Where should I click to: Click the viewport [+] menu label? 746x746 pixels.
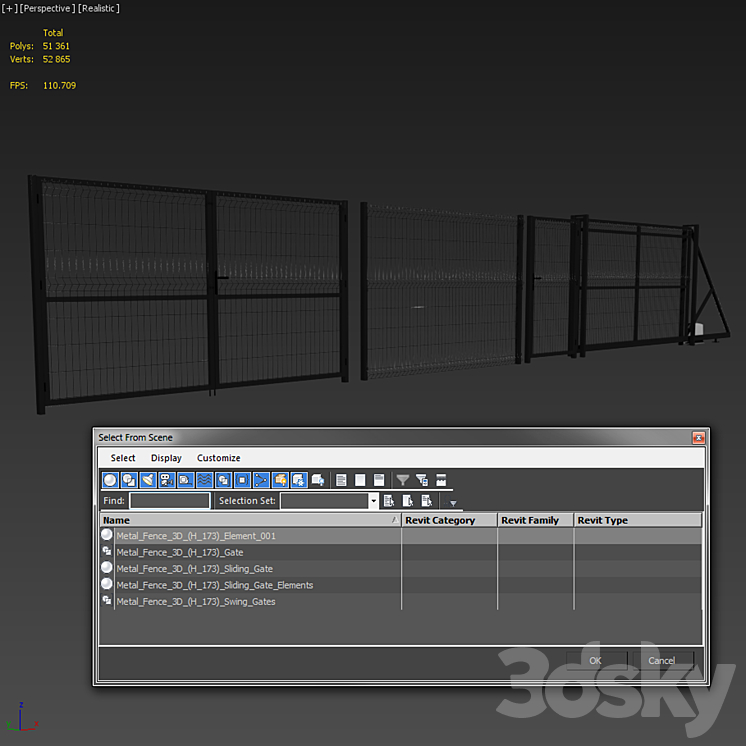click(x=10, y=8)
